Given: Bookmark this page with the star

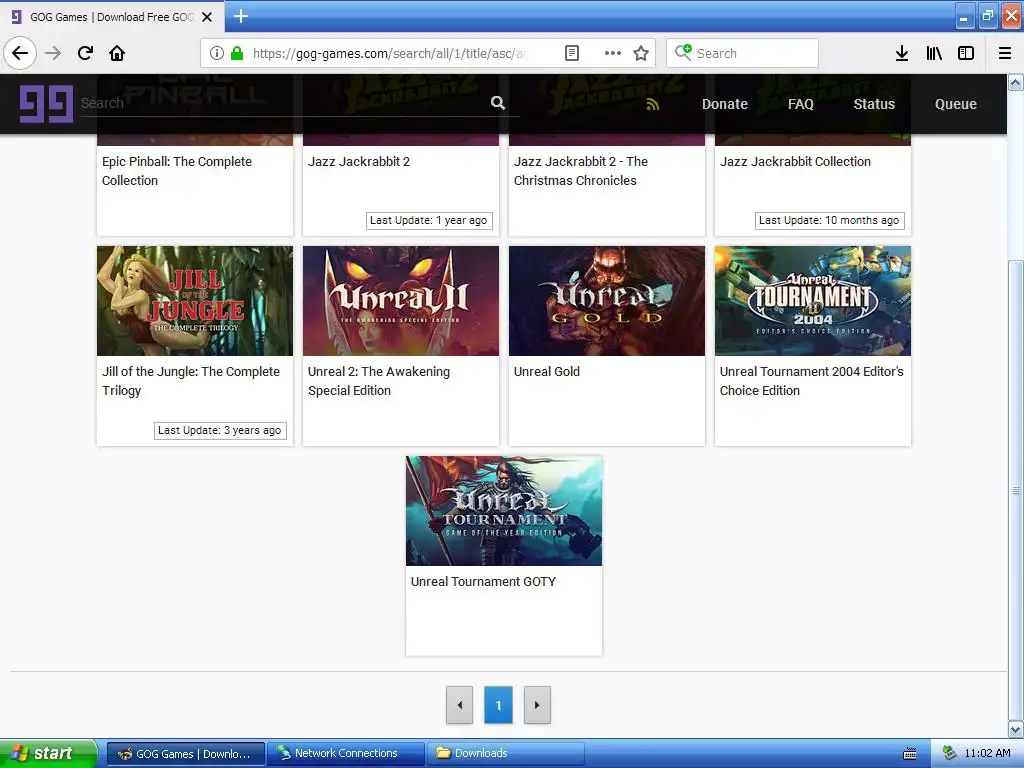Looking at the screenshot, I should [x=641, y=53].
